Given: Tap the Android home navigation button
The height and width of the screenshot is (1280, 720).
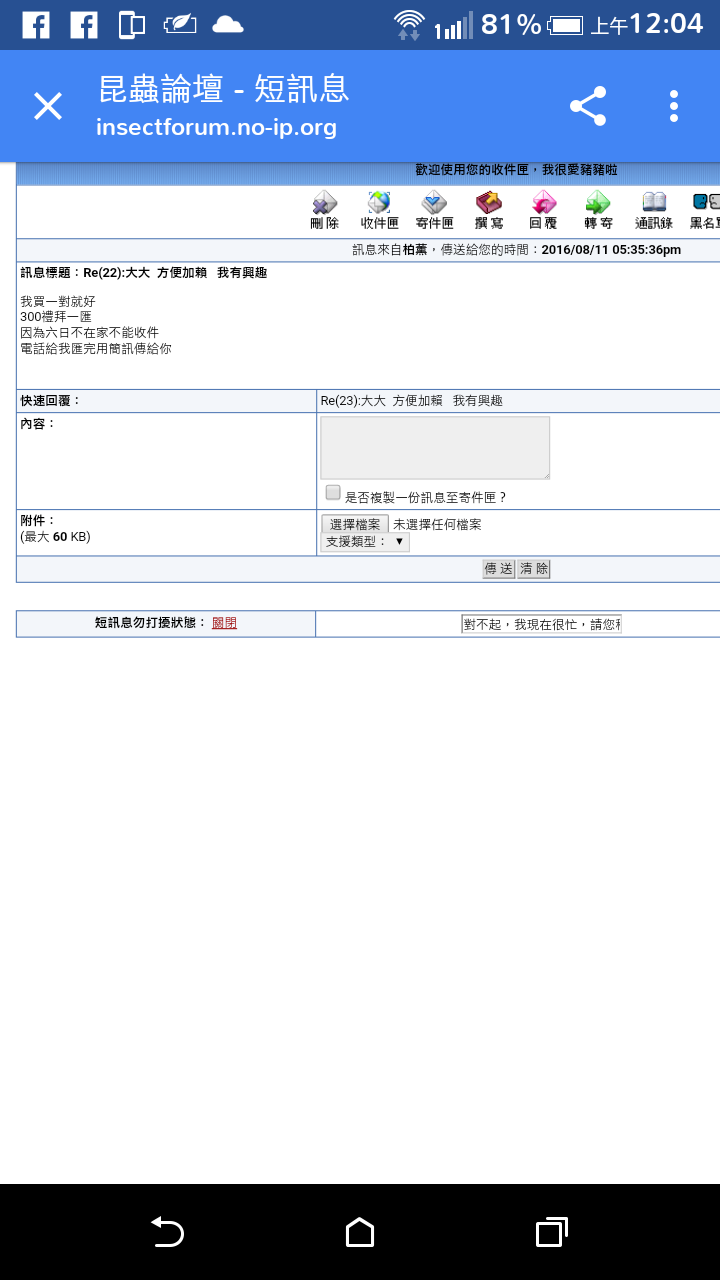Looking at the screenshot, I should coord(360,1232).
